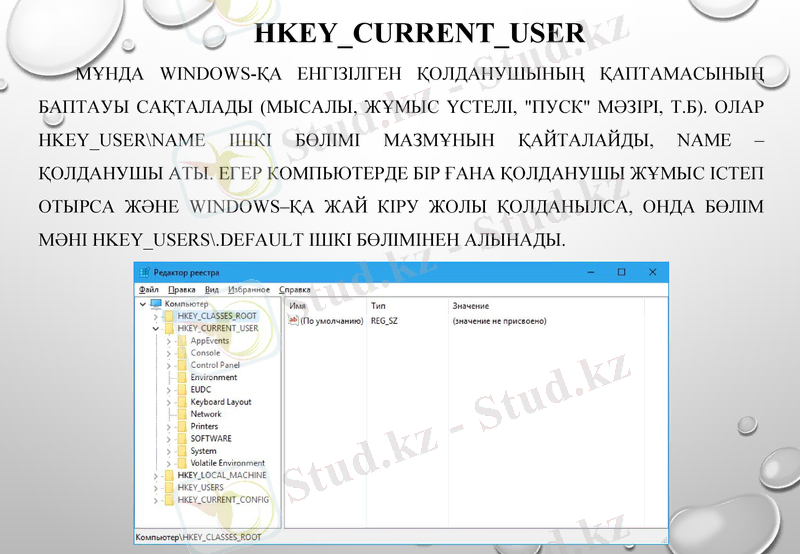Open the Правка menu
The height and width of the screenshot is (554, 800).
click(x=182, y=290)
